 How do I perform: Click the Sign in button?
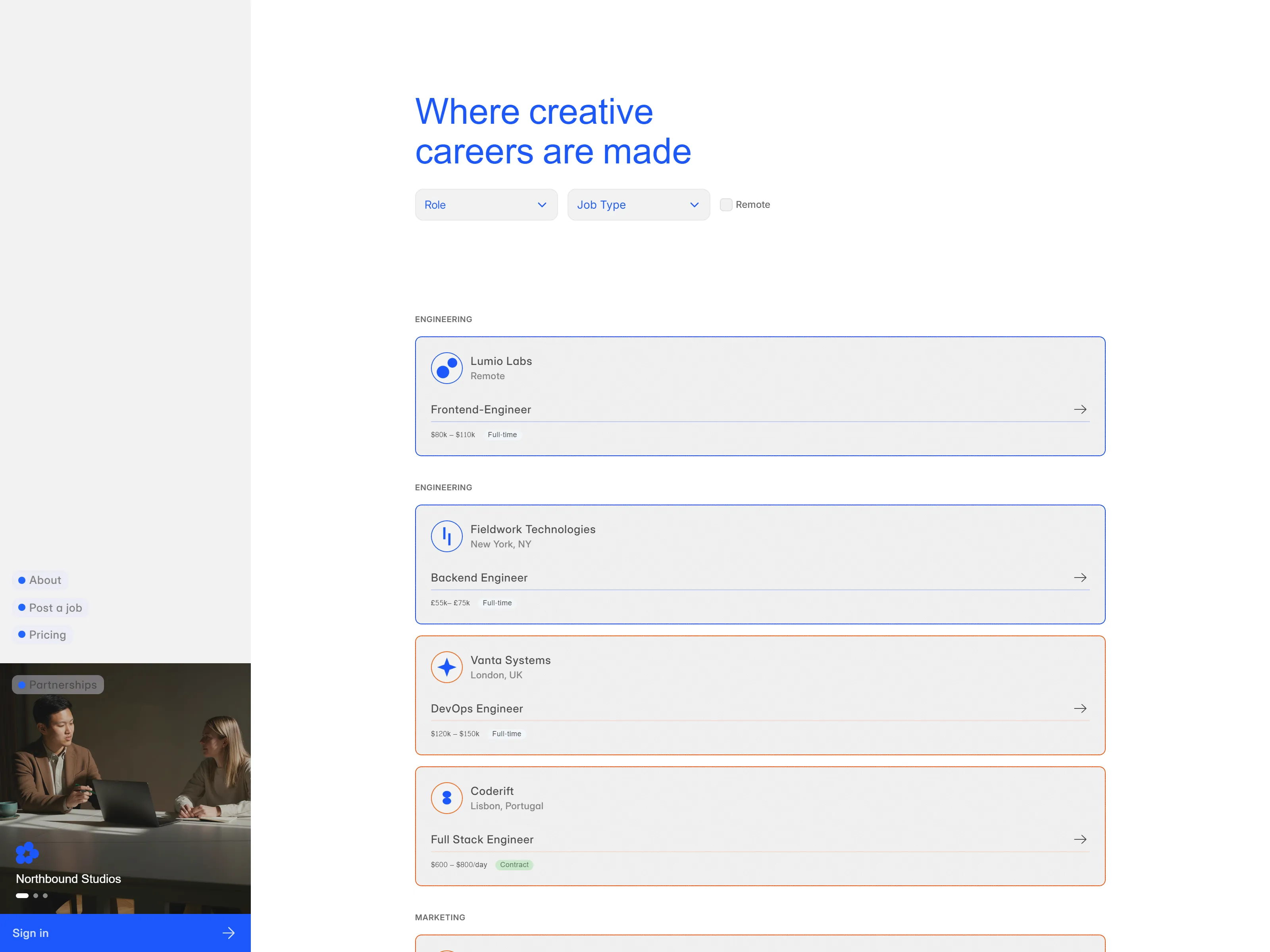(125, 933)
